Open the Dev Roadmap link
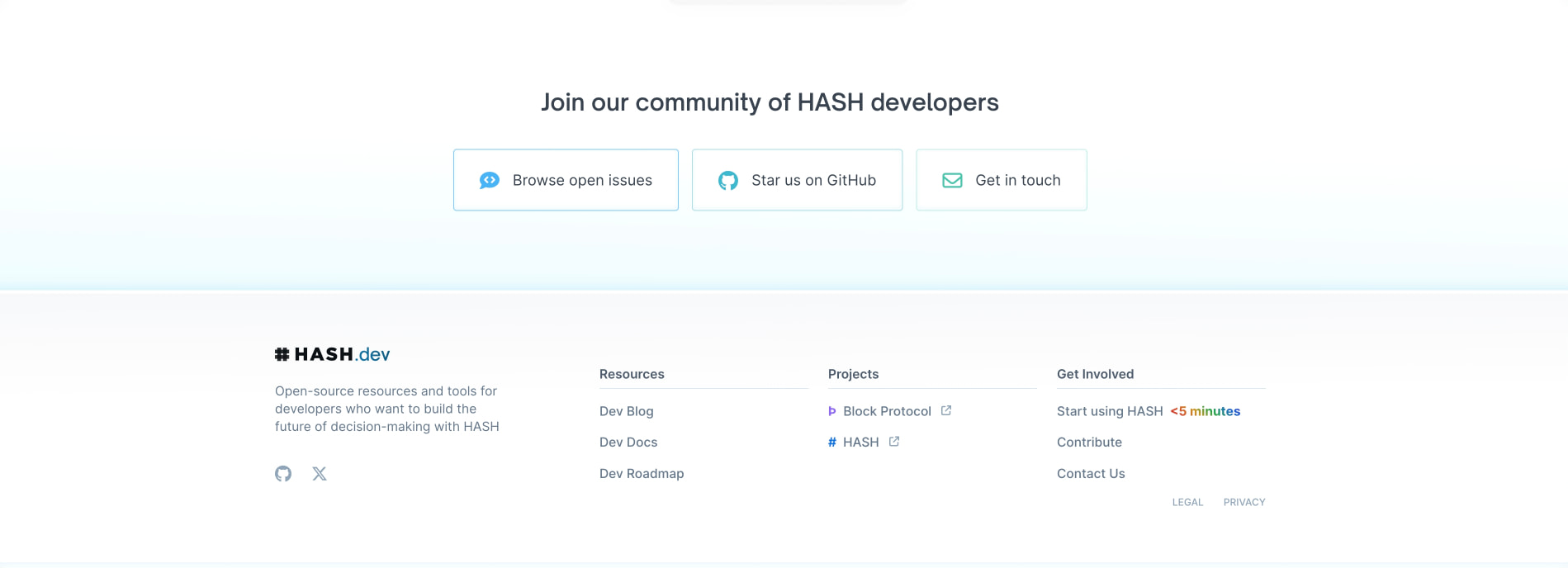 pyautogui.click(x=642, y=474)
